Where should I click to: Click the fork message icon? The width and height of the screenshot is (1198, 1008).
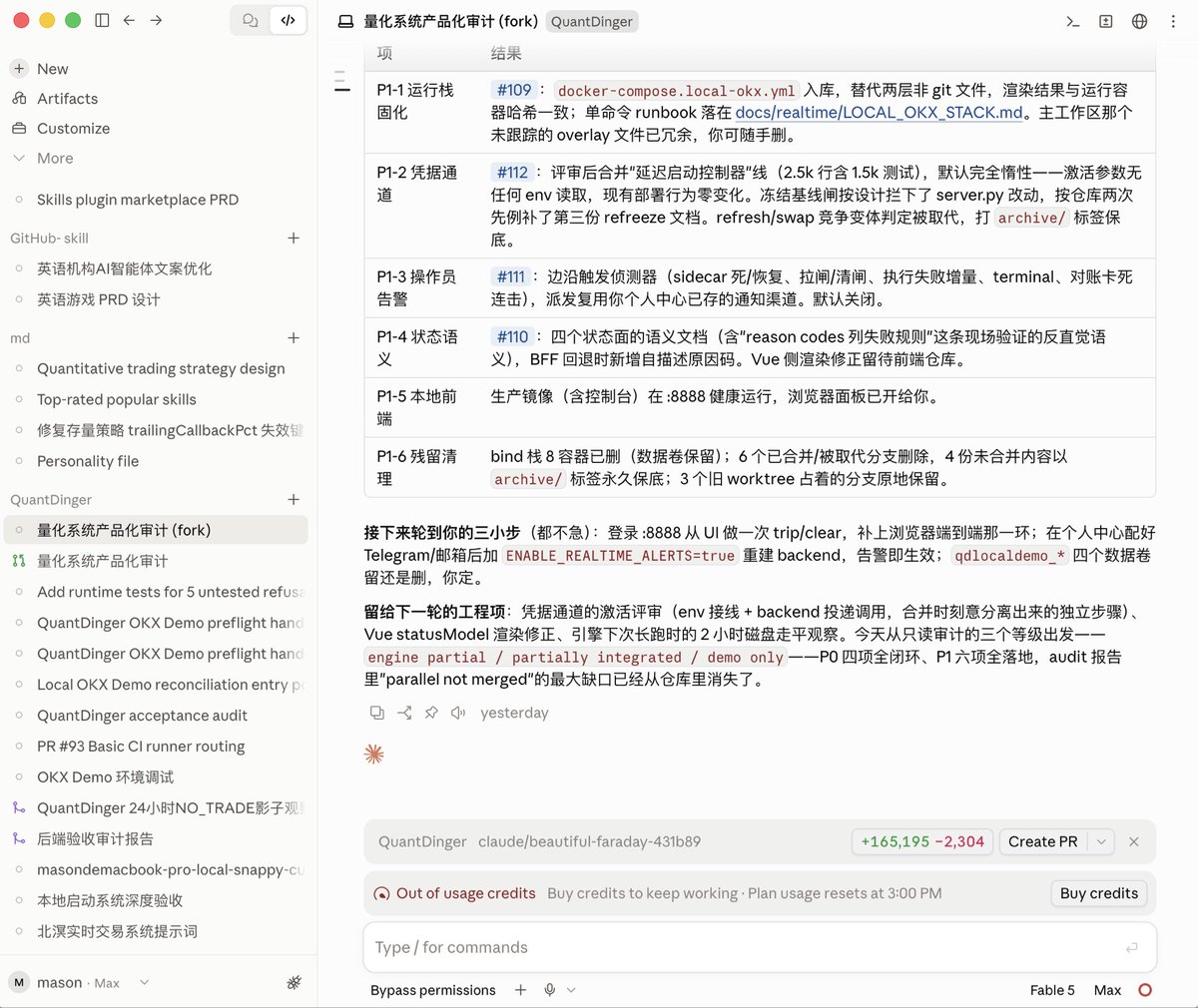[x=404, y=713]
